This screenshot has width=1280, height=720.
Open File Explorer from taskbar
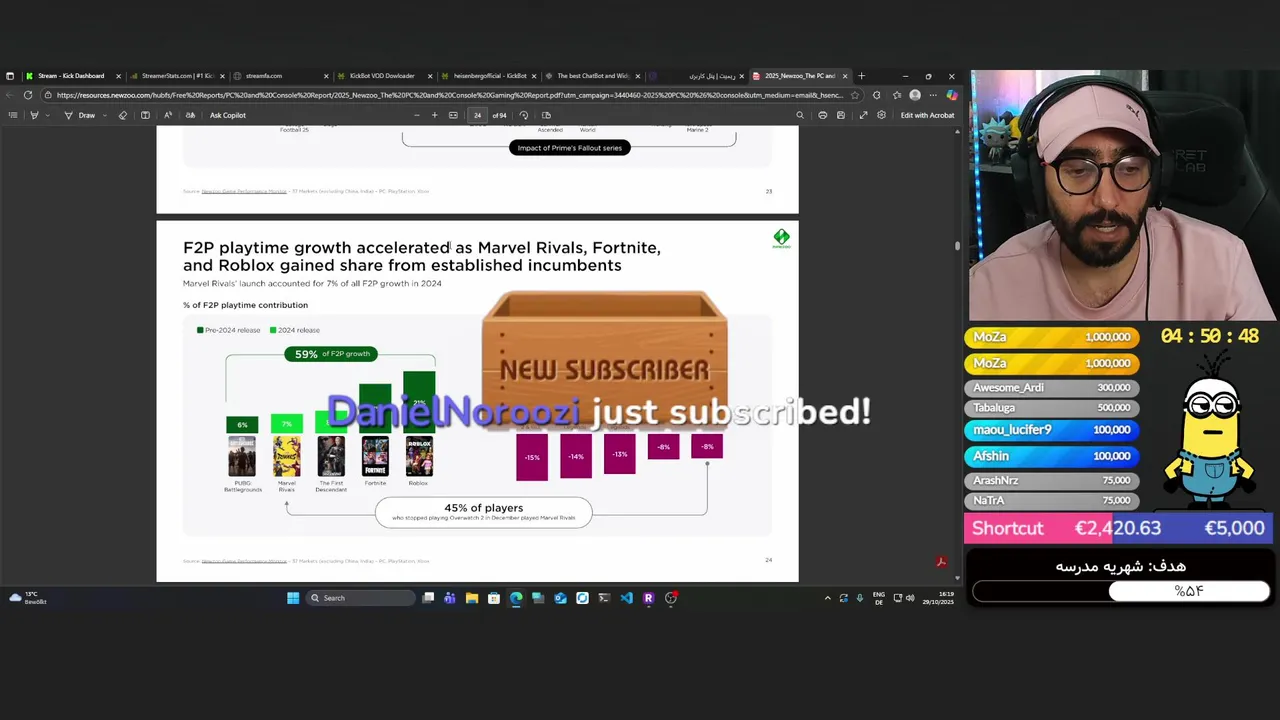coord(471,598)
